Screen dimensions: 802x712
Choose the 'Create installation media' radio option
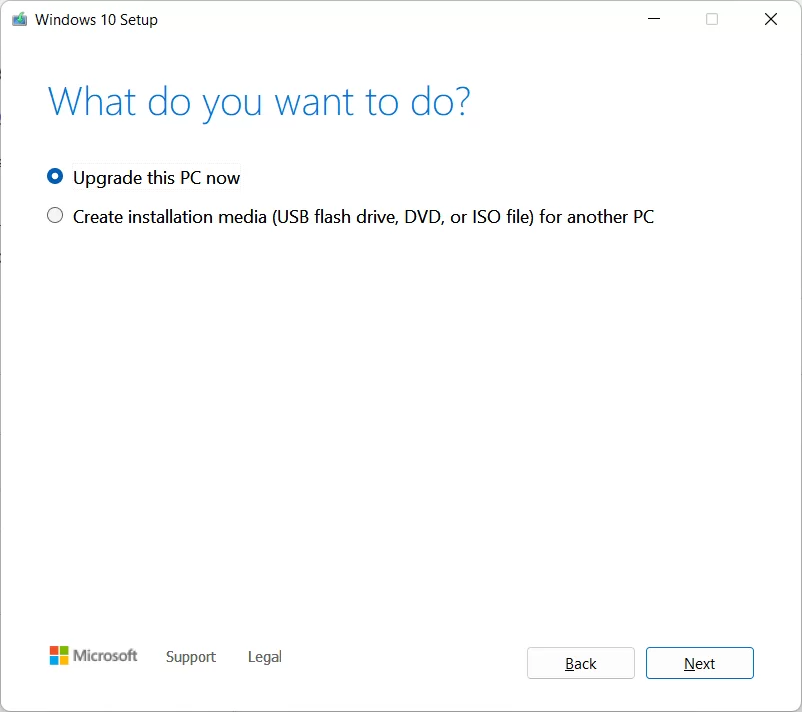tap(55, 216)
